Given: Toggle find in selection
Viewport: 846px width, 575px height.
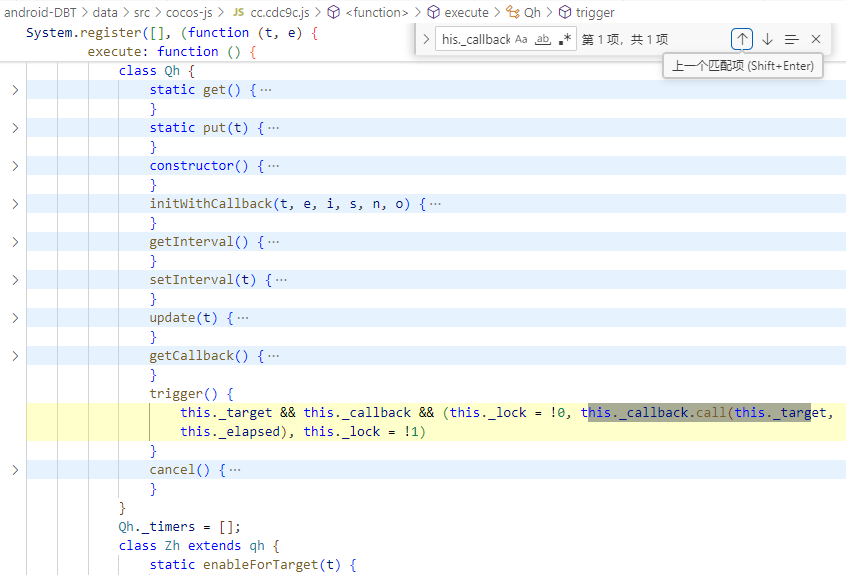Looking at the screenshot, I should (x=792, y=39).
